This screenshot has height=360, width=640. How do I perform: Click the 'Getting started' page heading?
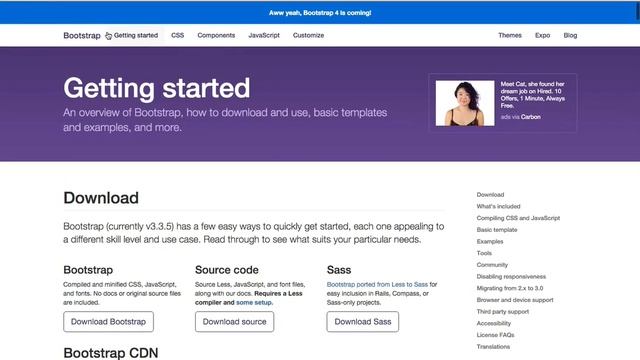(x=157, y=88)
